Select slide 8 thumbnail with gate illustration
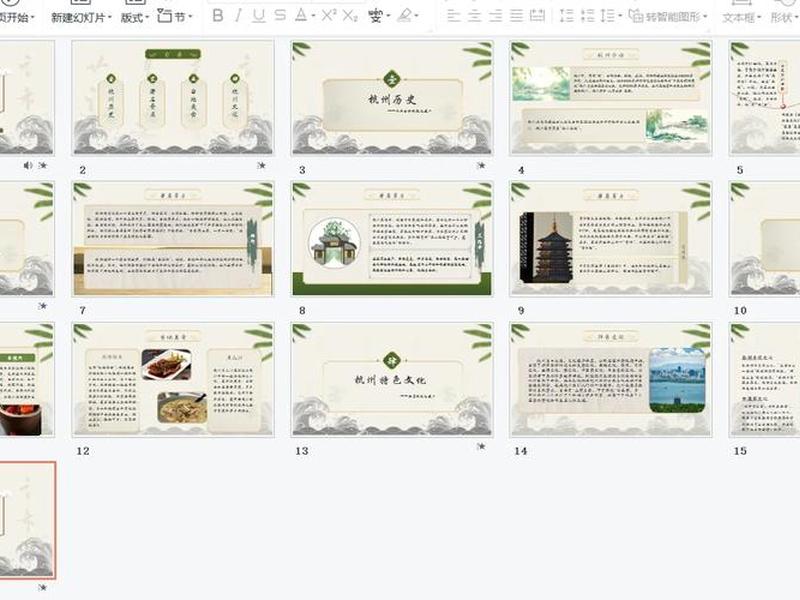 click(x=392, y=239)
